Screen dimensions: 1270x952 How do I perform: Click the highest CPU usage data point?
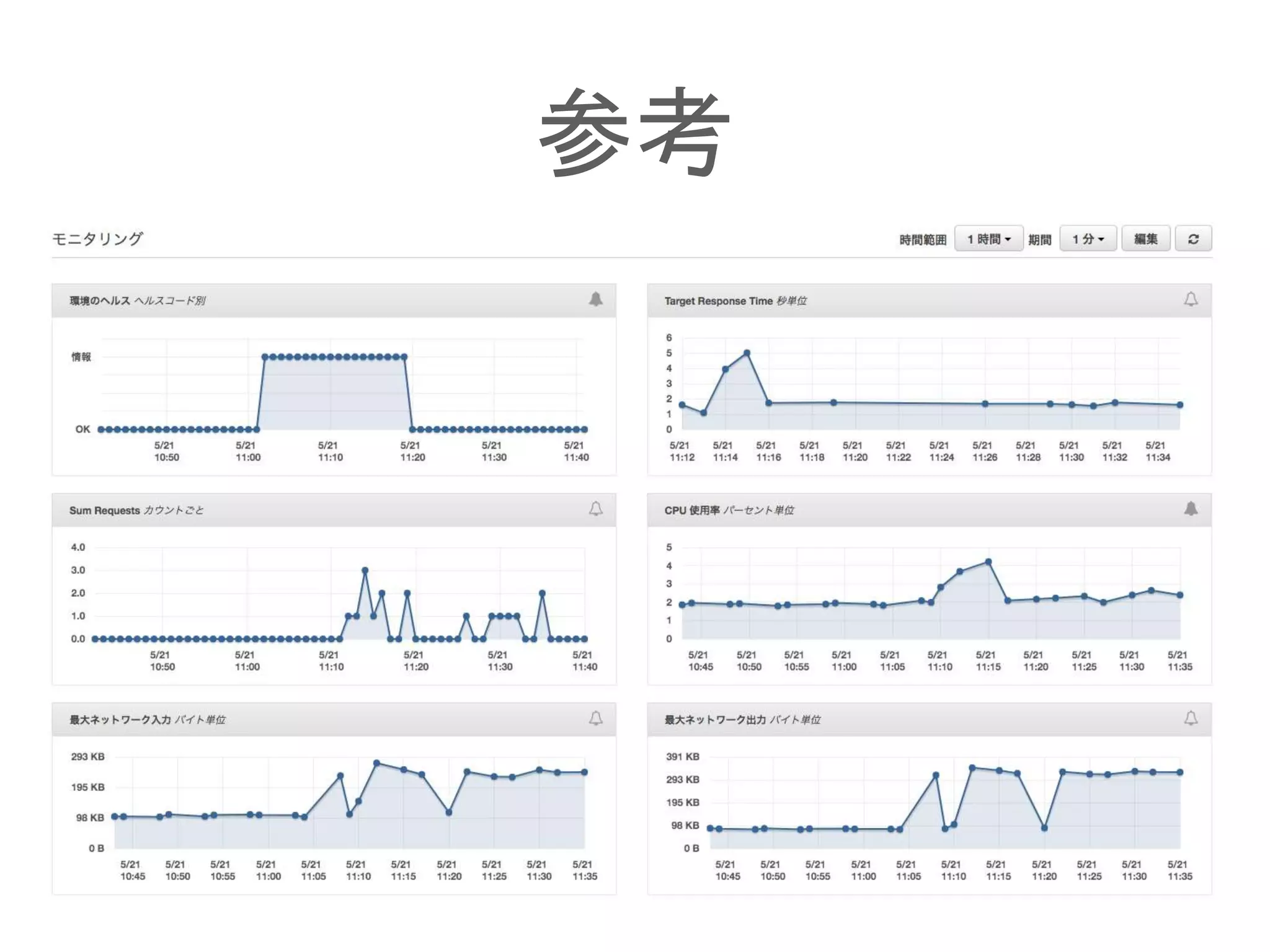pos(988,562)
